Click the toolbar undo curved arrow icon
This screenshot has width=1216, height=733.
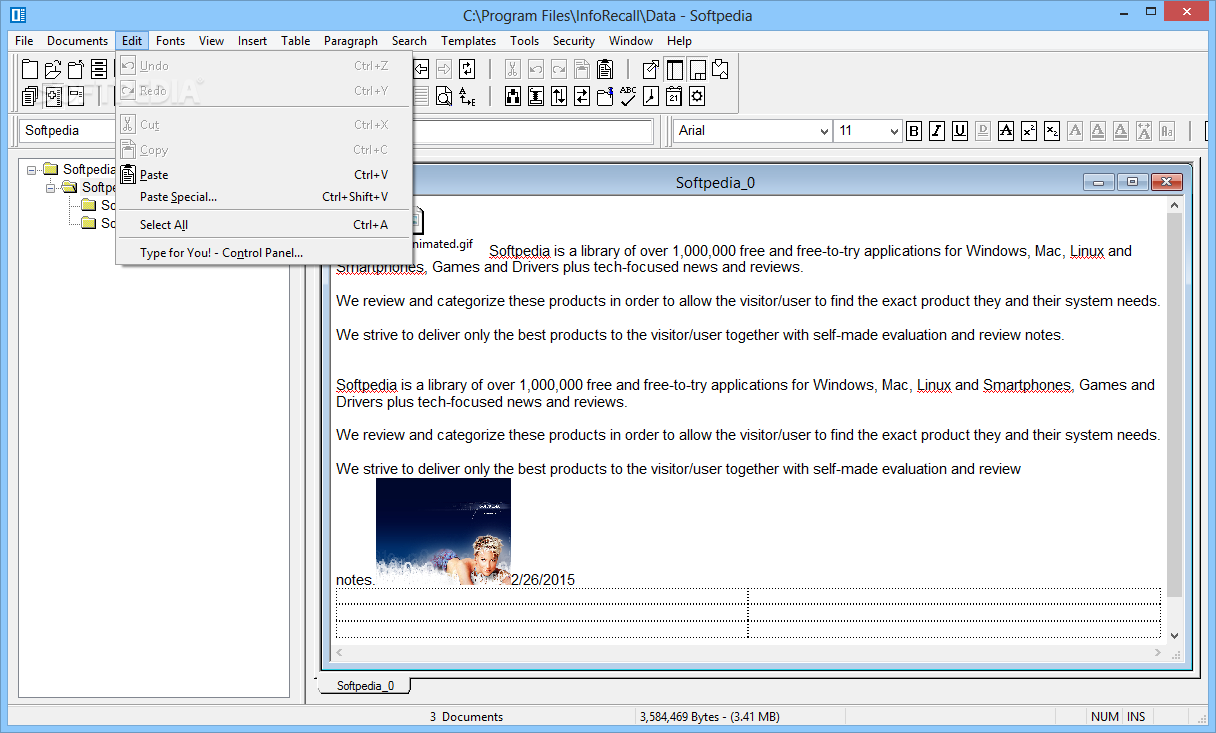[x=536, y=69]
